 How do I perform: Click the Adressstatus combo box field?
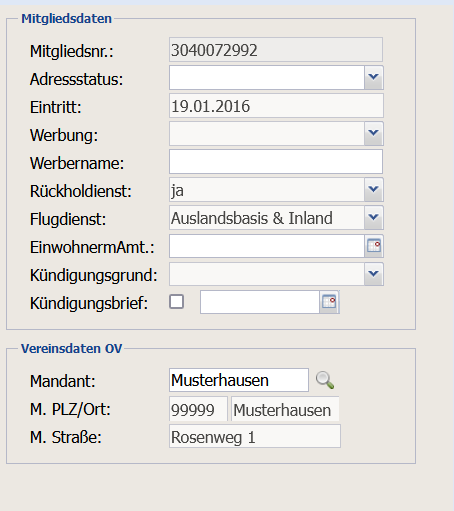pos(266,78)
